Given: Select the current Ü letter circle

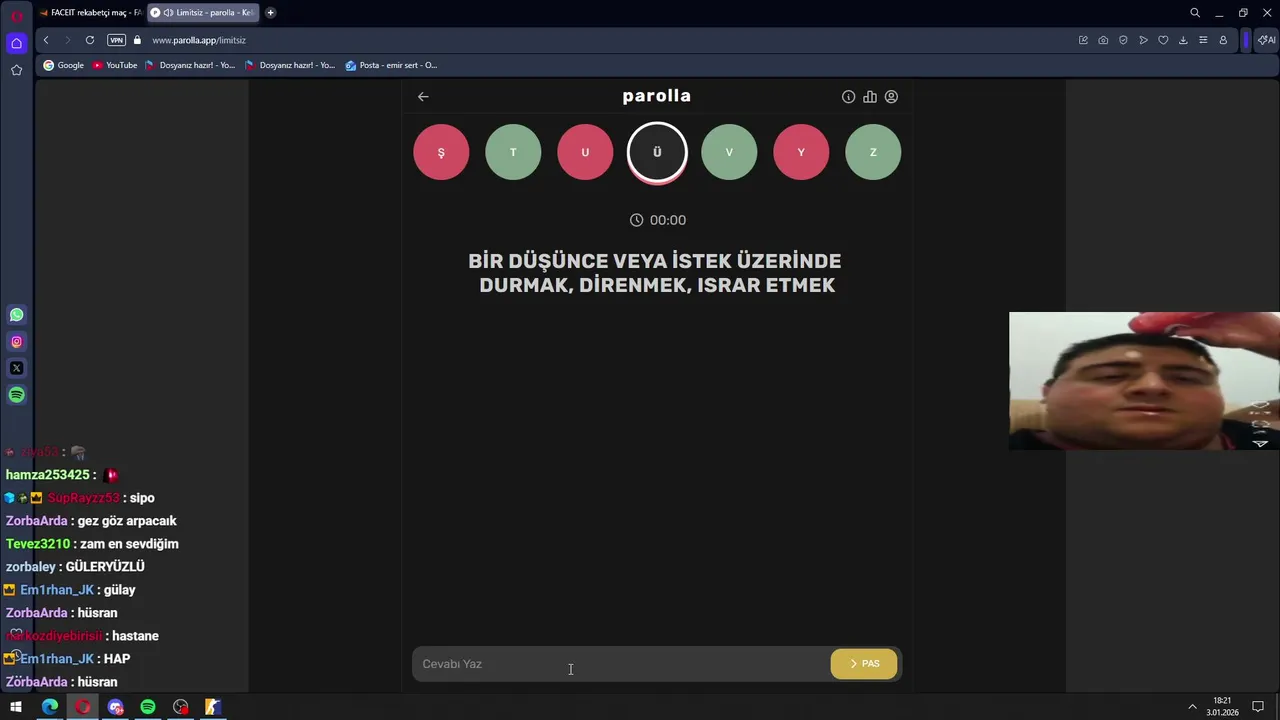Looking at the screenshot, I should click(657, 152).
